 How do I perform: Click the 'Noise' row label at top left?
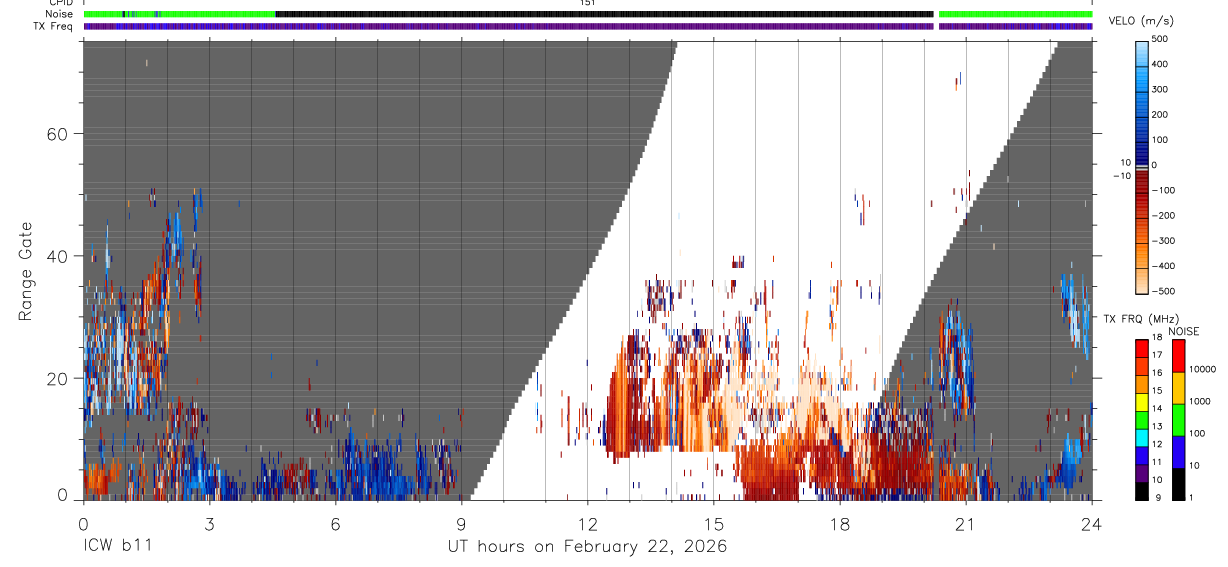click(60, 14)
